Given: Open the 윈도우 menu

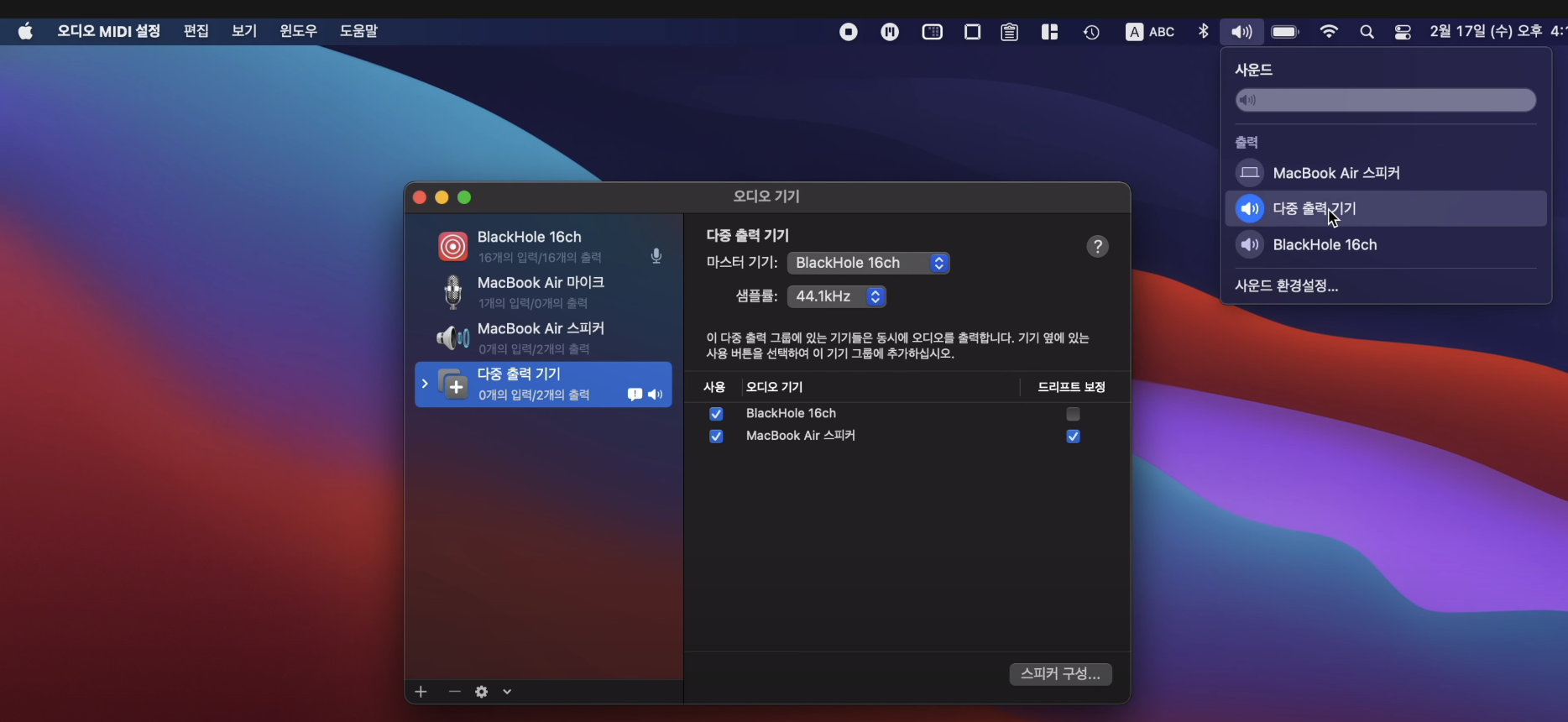Looking at the screenshot, I should pos(298,31).
